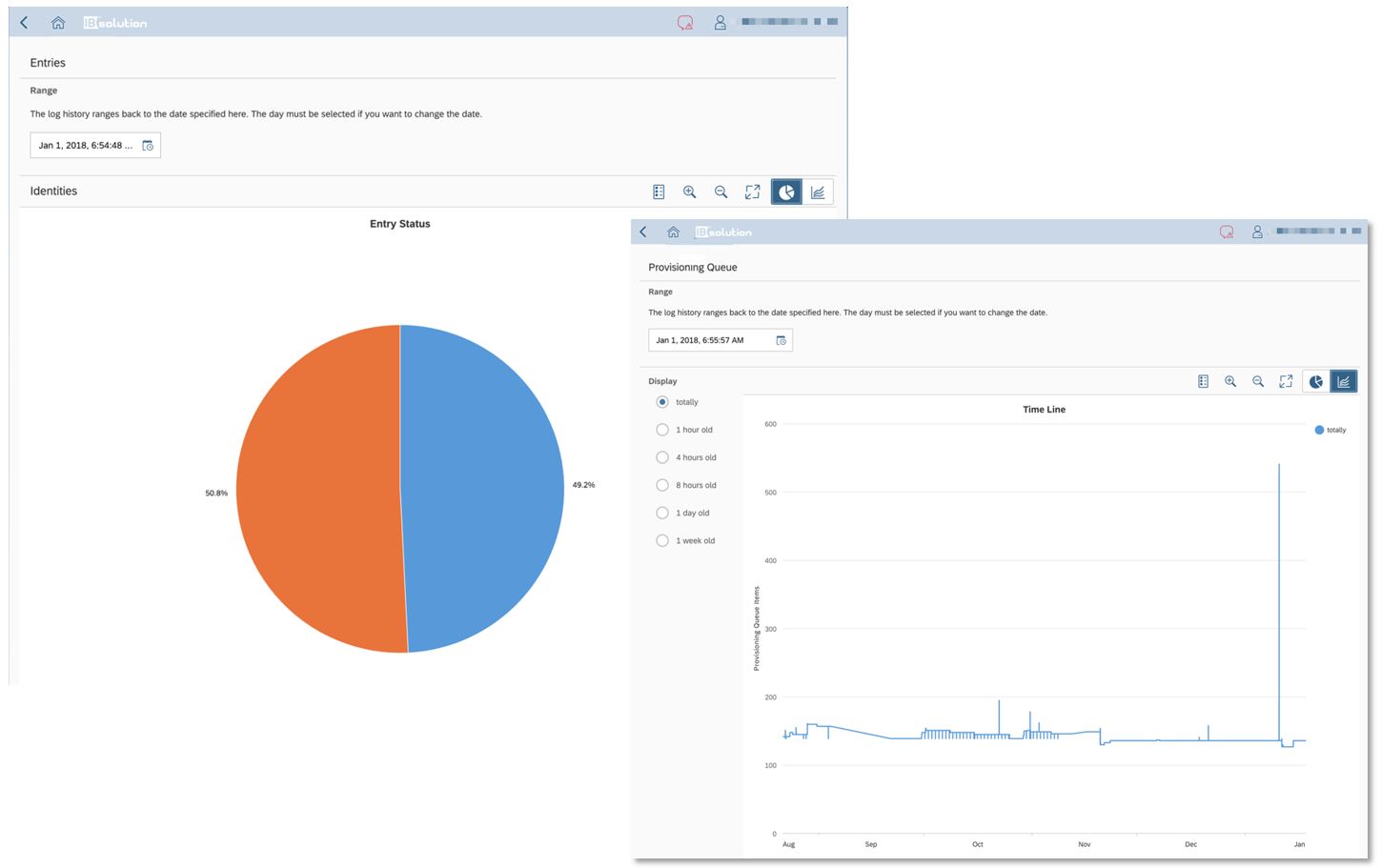Switch Identities to line chart view
Image resolution: width=1381 pixels, height=868 pixels.
(x=818, y=192)
